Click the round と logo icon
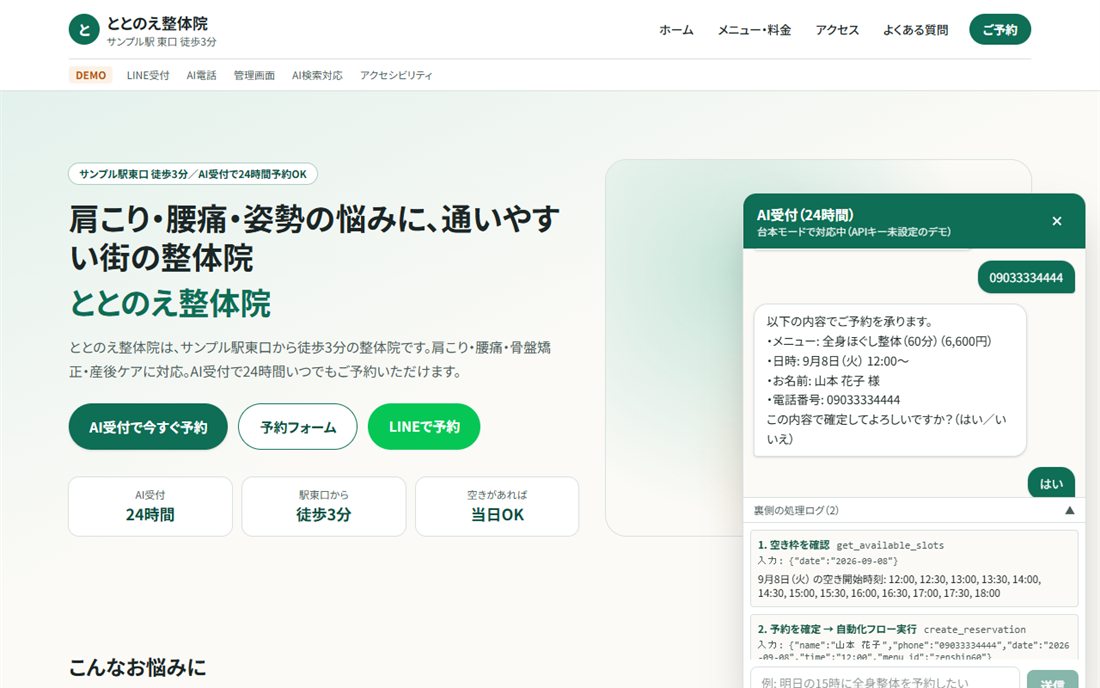The image size is (1100, 688). 84,29
